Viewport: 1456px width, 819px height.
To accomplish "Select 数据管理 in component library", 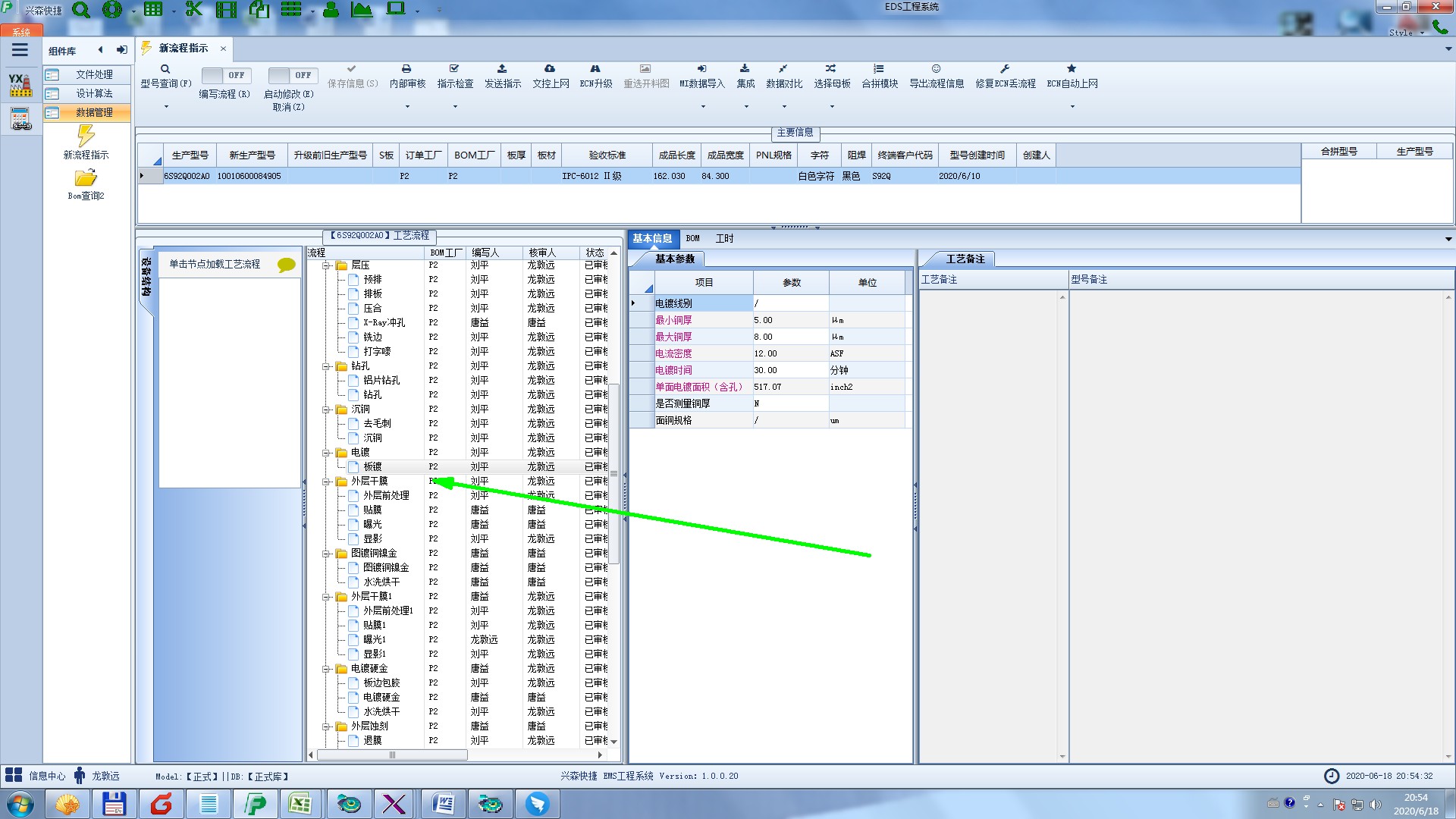I will (x=93, y=112).
